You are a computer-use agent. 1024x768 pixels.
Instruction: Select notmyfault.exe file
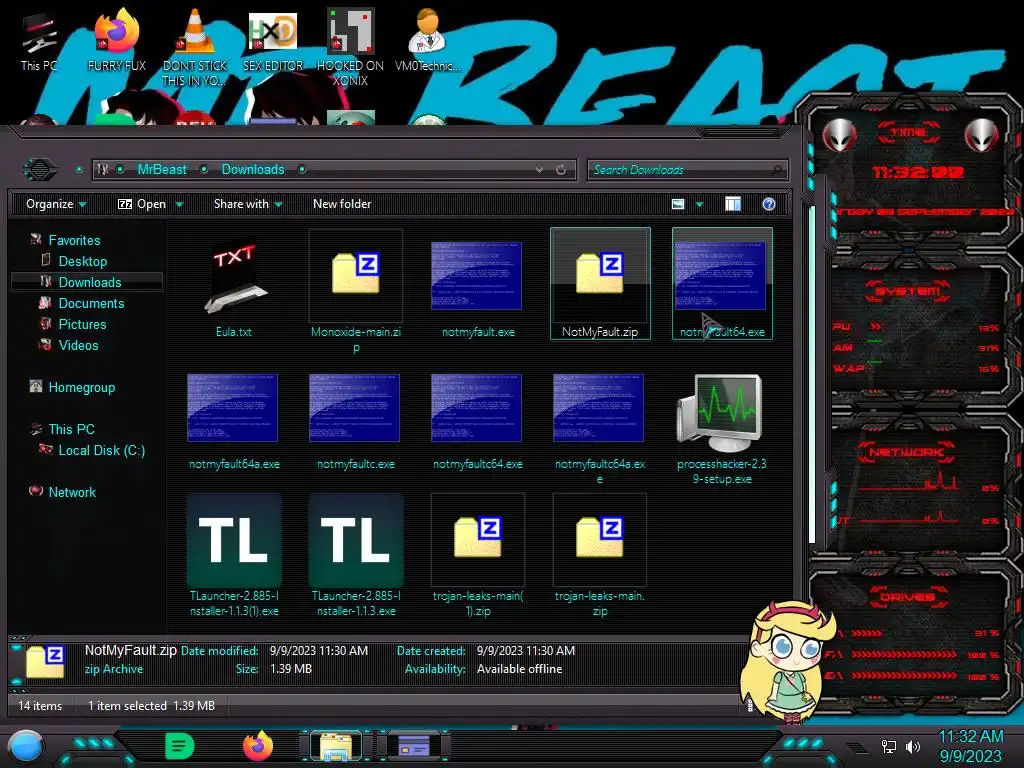click(477, 285)
